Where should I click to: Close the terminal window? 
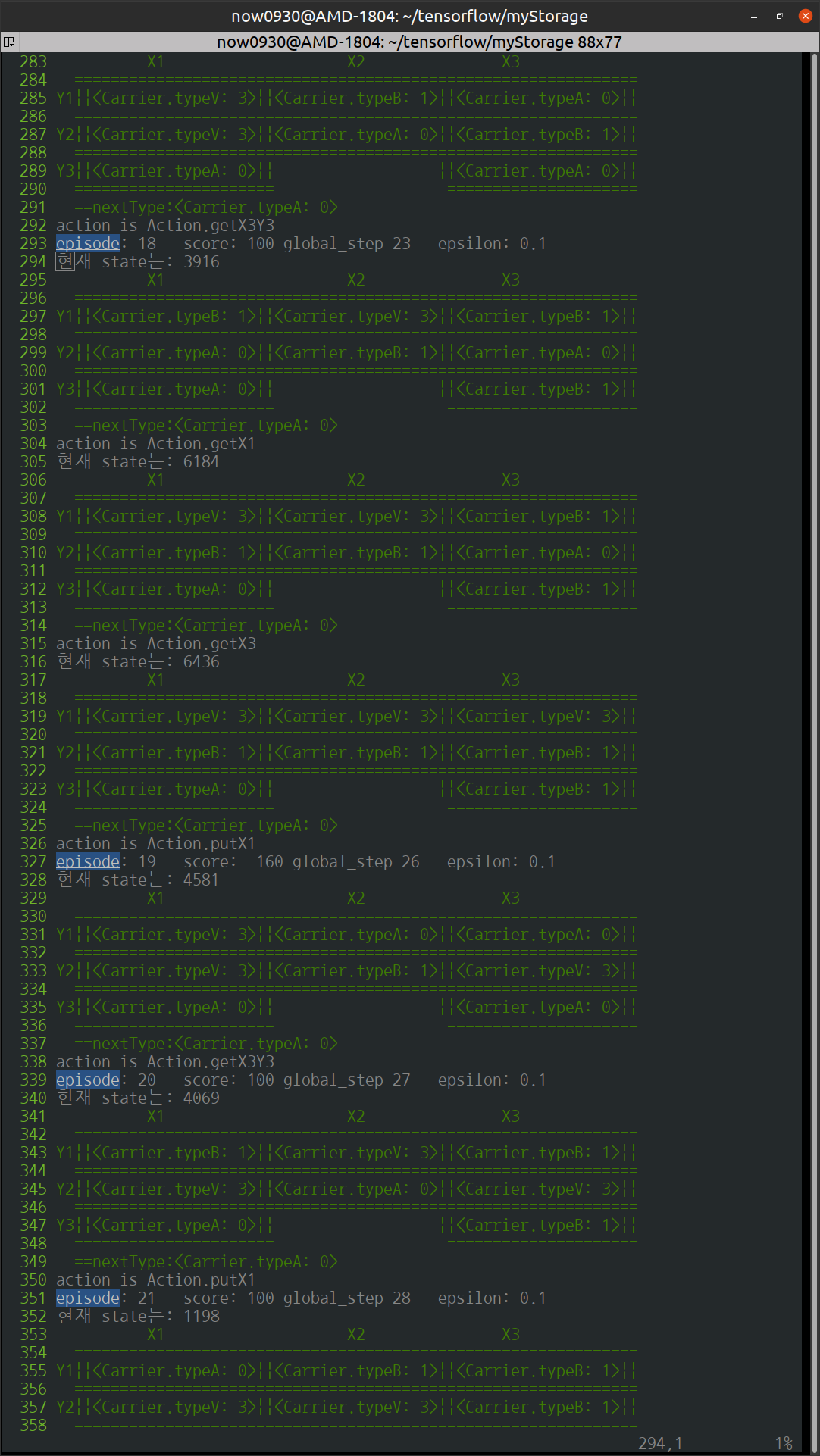pyautogui.click(x=805, y=16)
